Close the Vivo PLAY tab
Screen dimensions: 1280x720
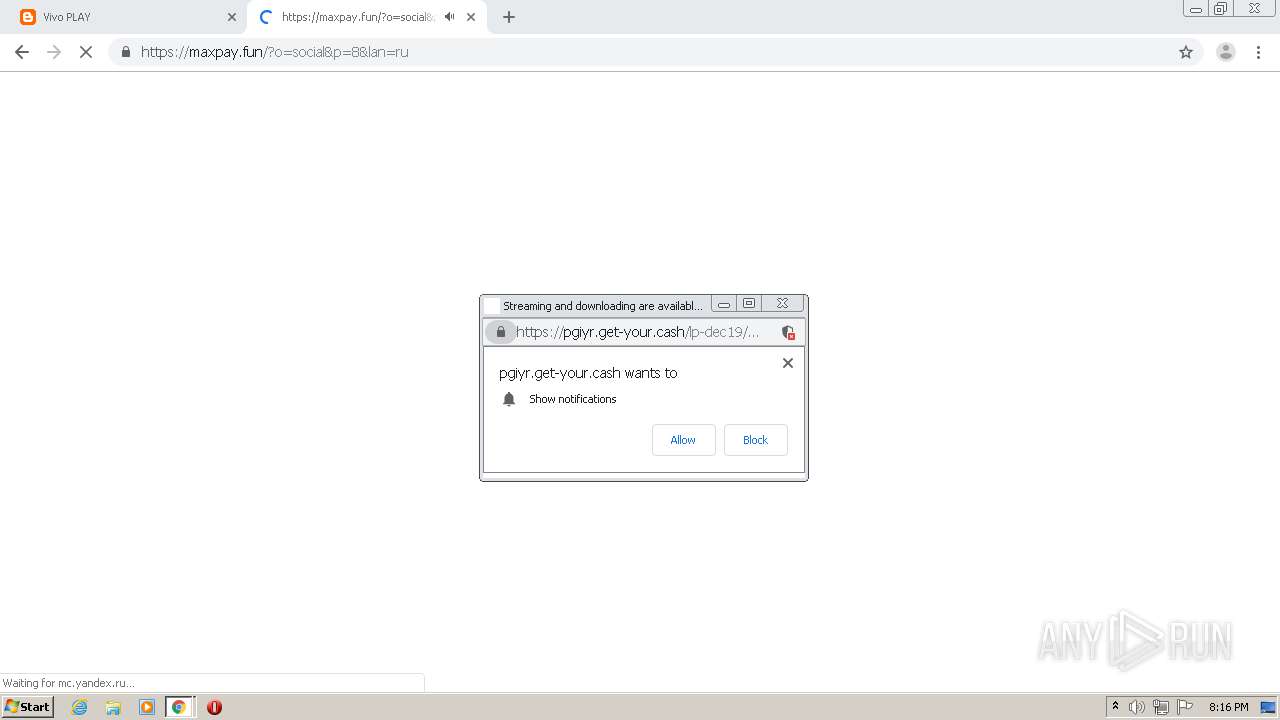(x=231, y=17)
